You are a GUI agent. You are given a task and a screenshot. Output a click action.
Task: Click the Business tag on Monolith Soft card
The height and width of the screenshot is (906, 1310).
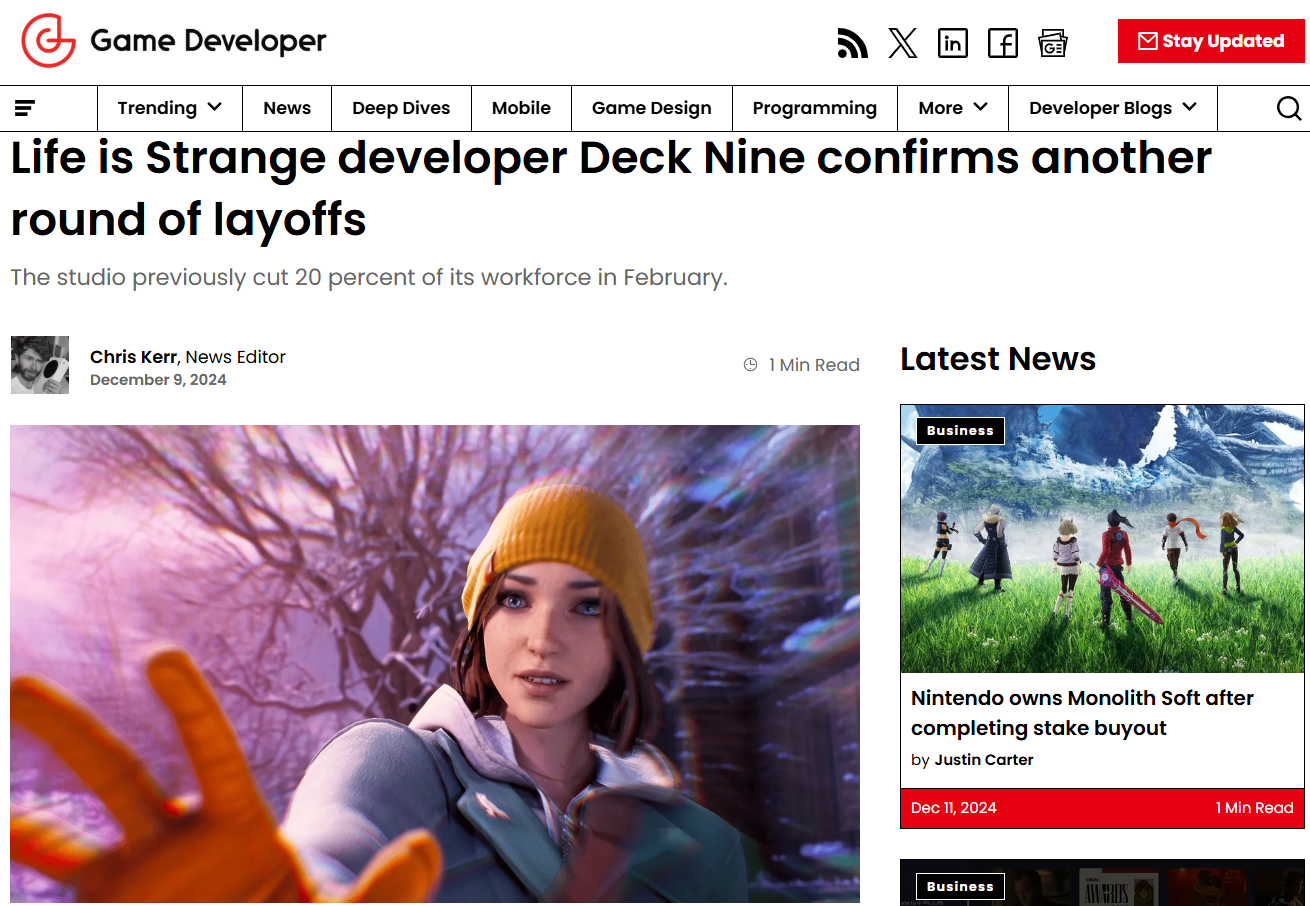click(x=960, y=431)
